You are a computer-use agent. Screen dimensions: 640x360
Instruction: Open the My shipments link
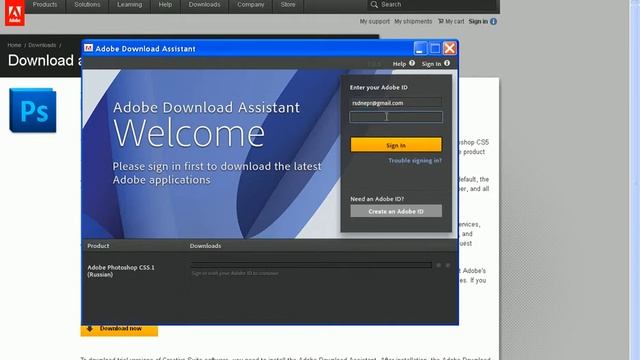point(413,21)
